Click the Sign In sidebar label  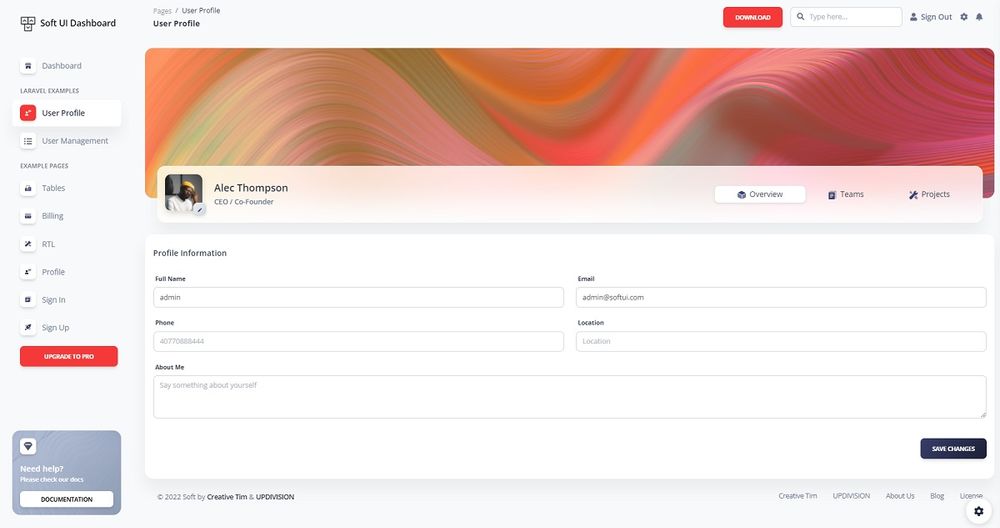[54, 300]
